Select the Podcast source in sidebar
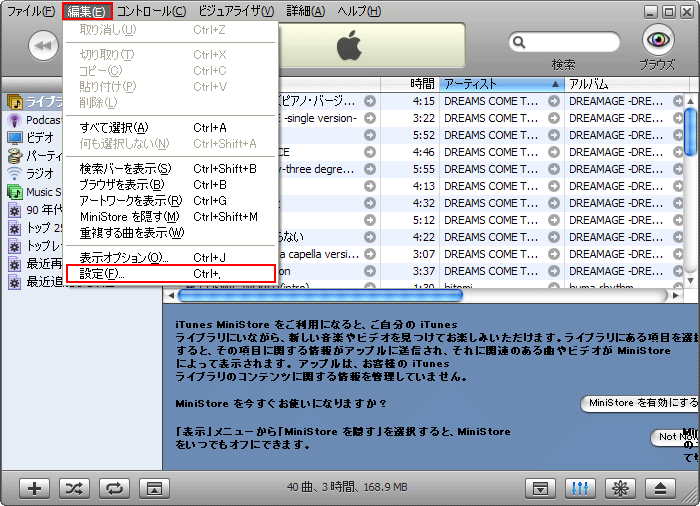 (36, 119)
